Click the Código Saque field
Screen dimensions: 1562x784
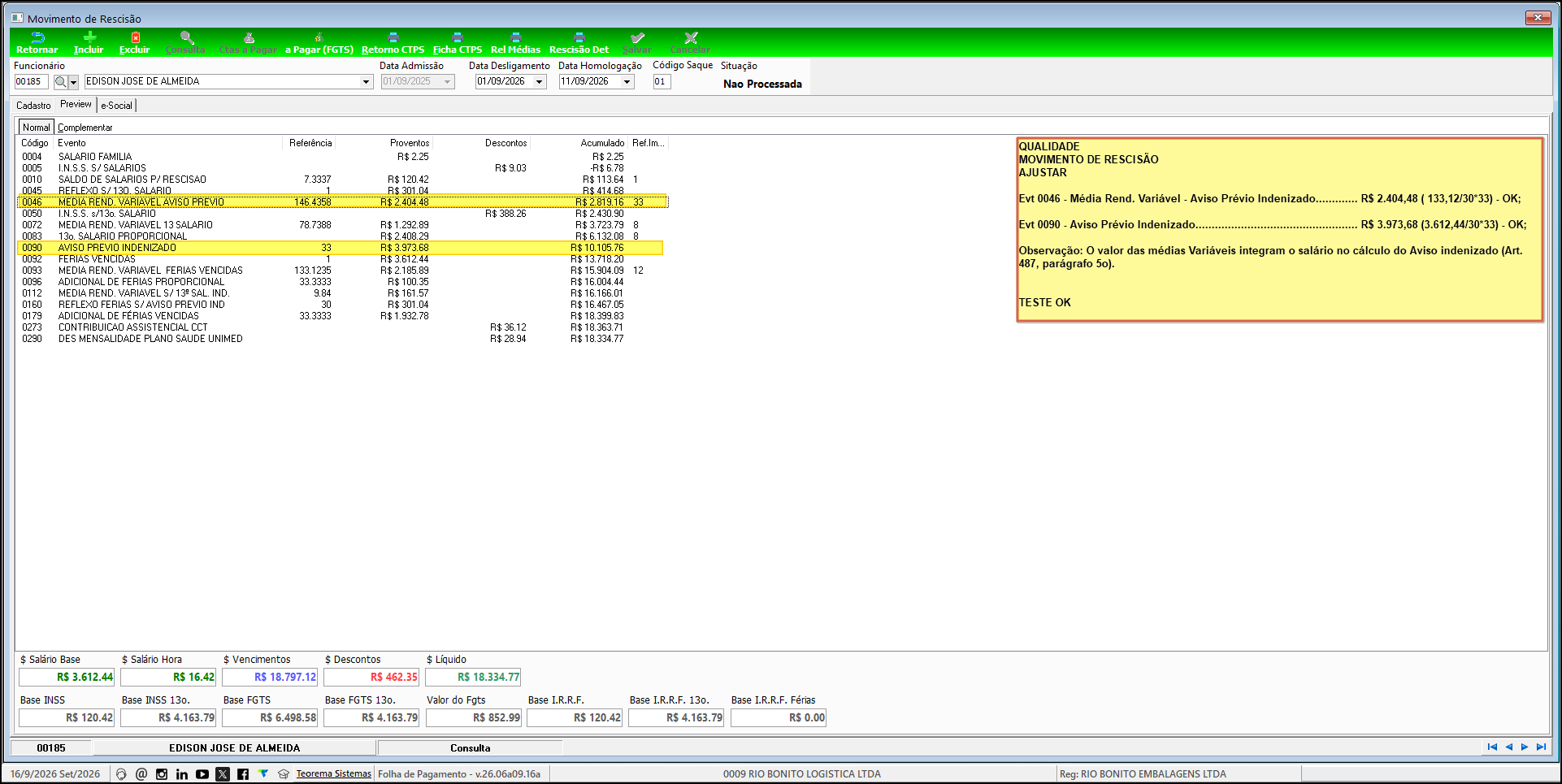[x=662, y=82]
